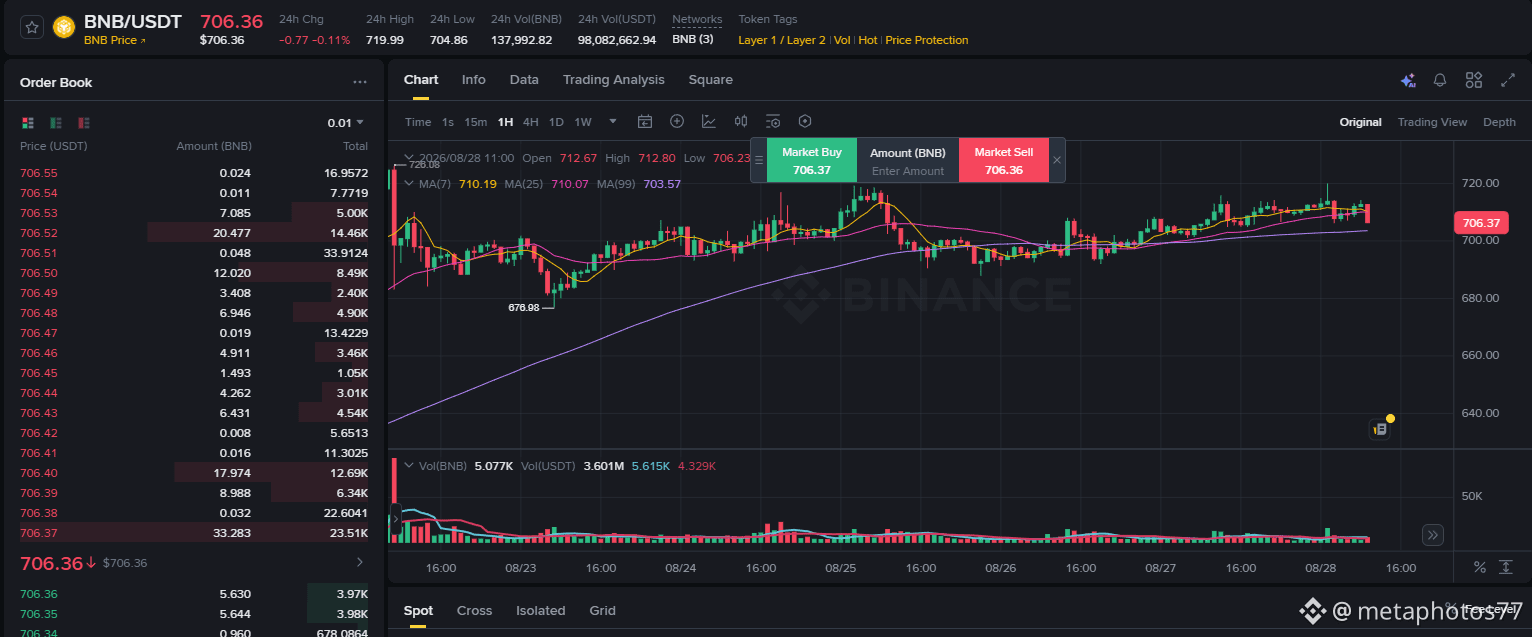Switch to Trading View chart mode
1532x637 pixels.
[x=1432, y=122]
